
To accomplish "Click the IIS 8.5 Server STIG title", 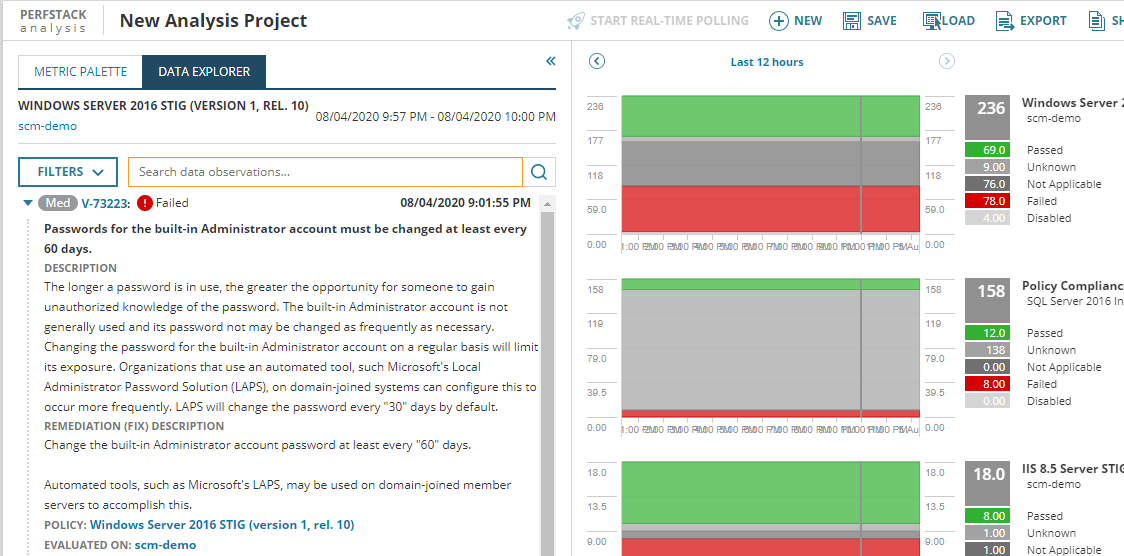I will pos(1072,469).
